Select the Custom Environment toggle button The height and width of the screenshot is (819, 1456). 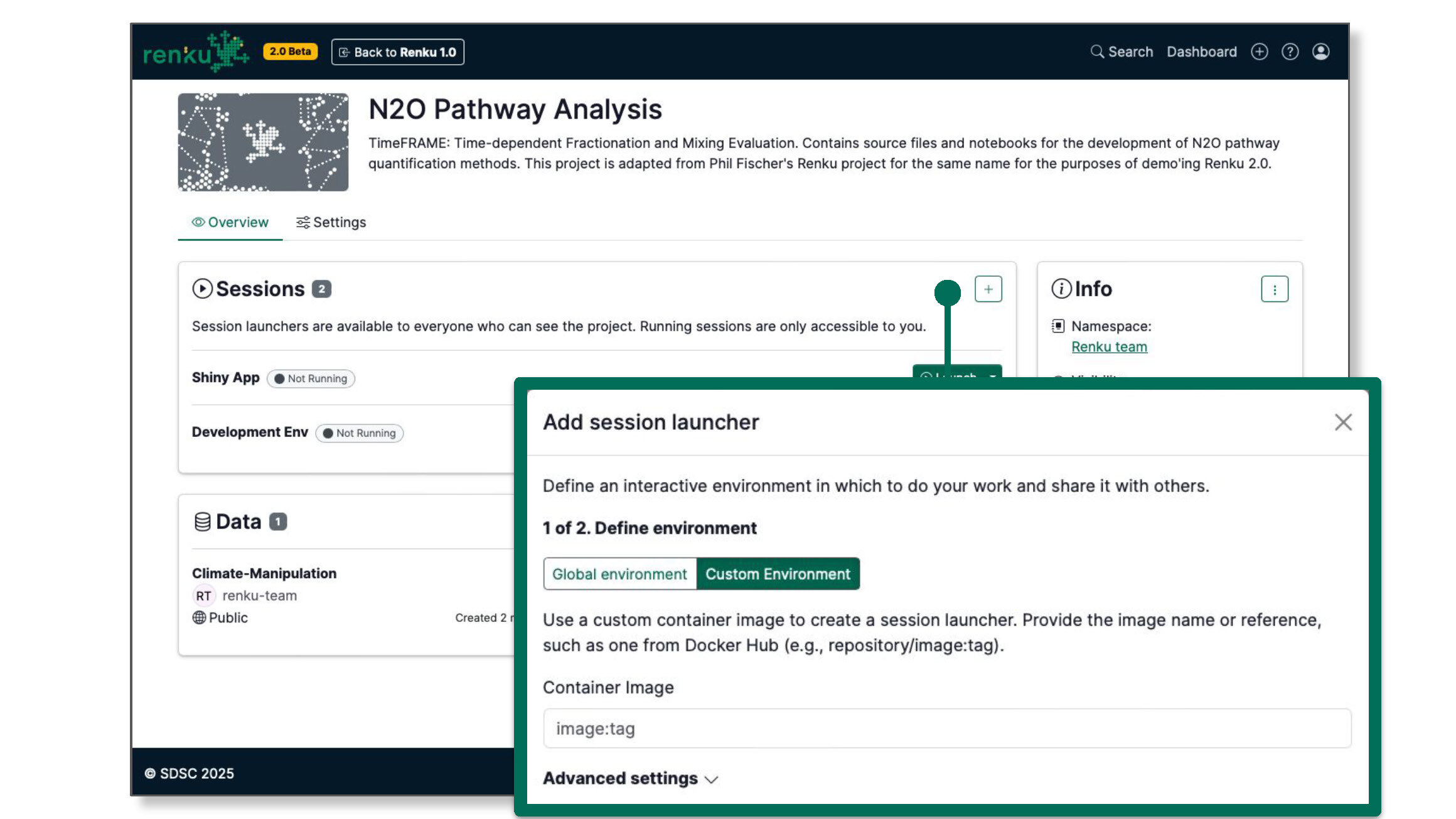[778, 573]
